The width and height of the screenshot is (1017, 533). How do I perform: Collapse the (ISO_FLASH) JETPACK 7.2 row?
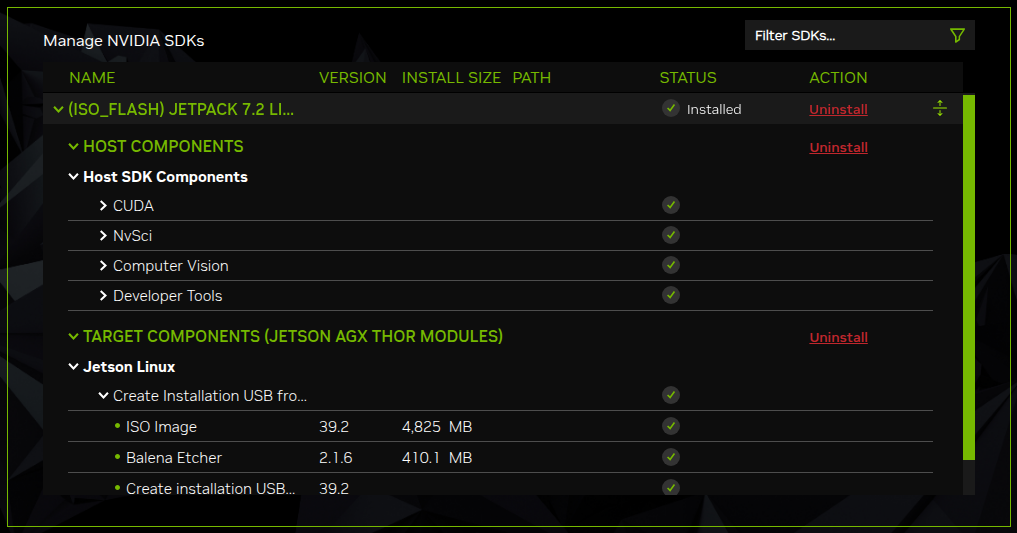58,110
